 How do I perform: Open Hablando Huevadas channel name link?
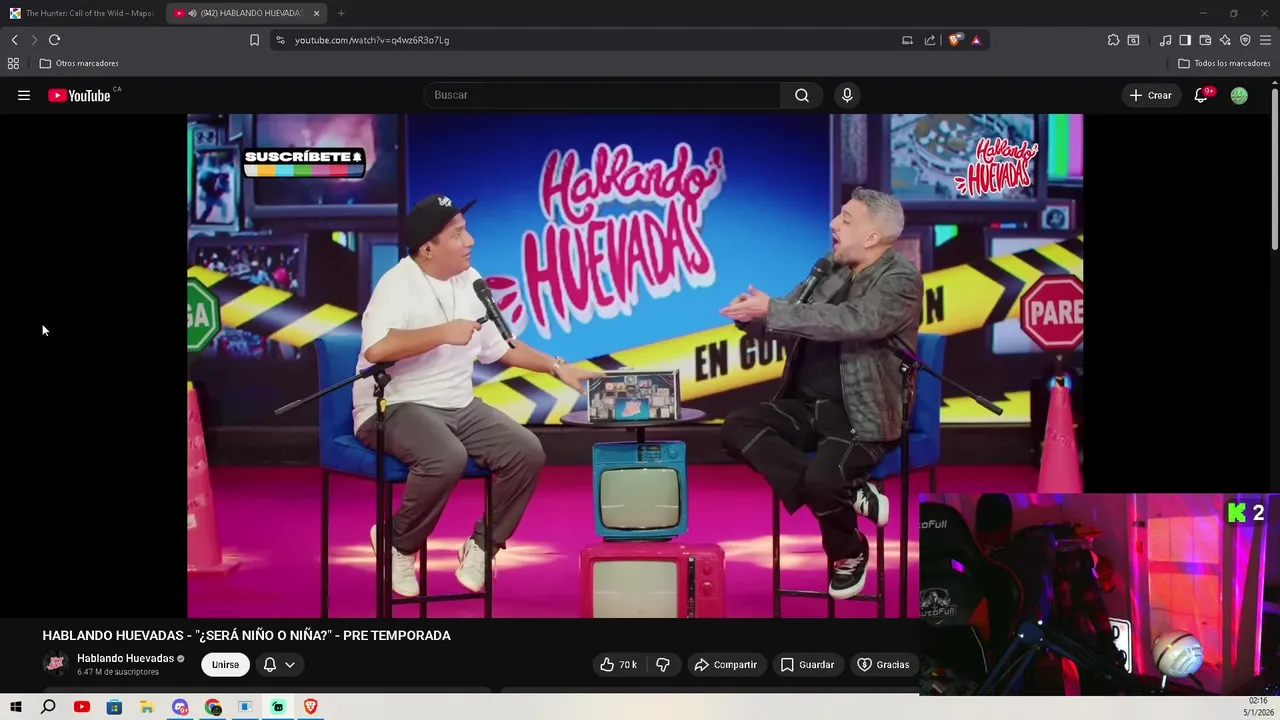click(x=125, y=658)
